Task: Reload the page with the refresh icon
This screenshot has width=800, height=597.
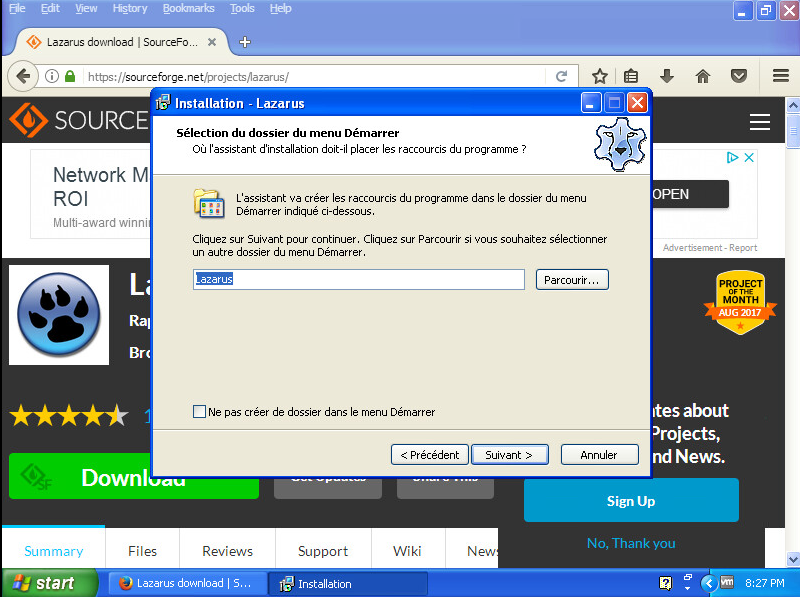Action: (x=561, y=77)
